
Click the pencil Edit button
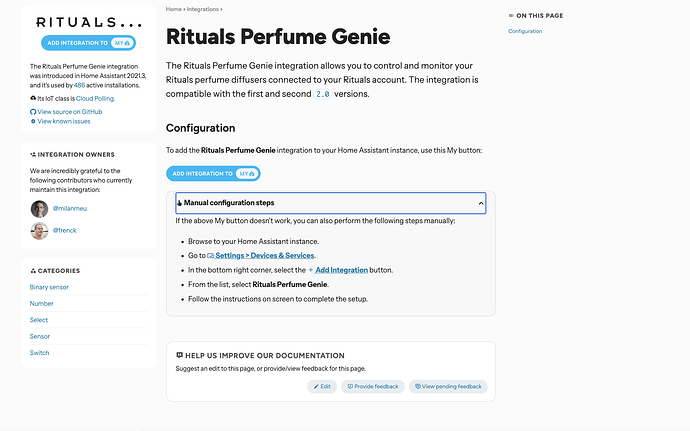tap(321, 386)
